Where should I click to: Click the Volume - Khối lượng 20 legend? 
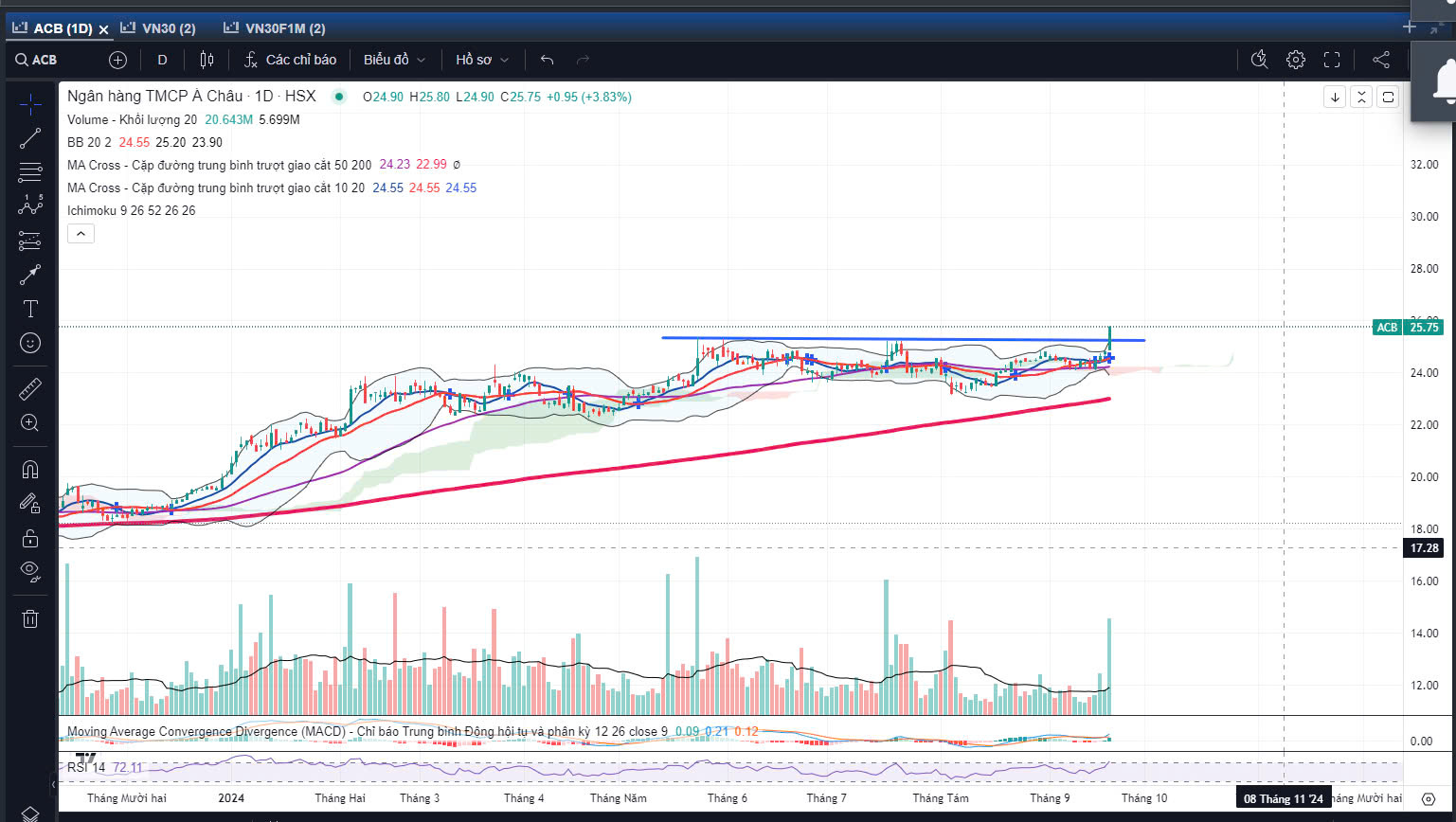click(133, 119)
